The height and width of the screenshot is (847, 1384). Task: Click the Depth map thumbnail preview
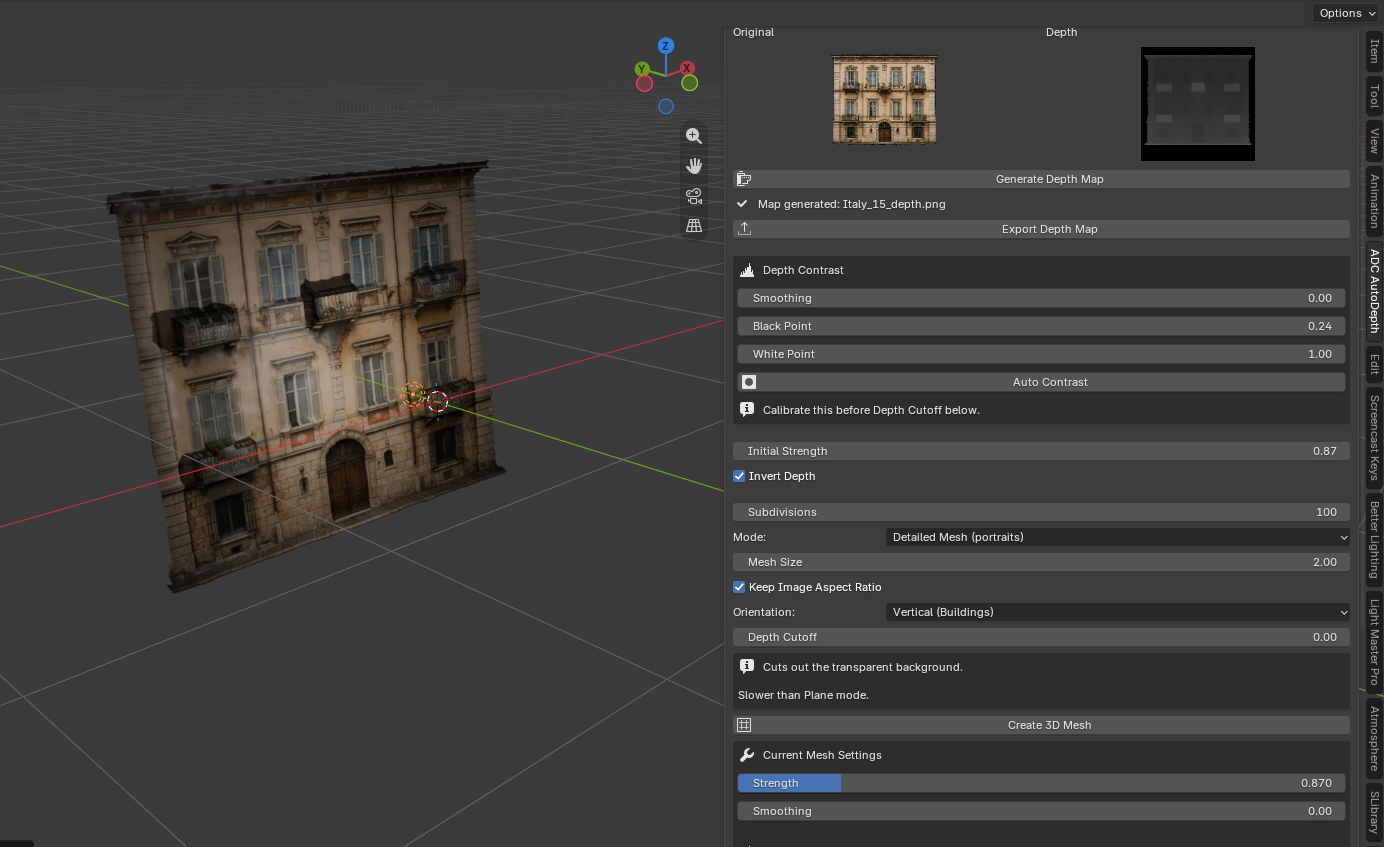pos(1198,104)
